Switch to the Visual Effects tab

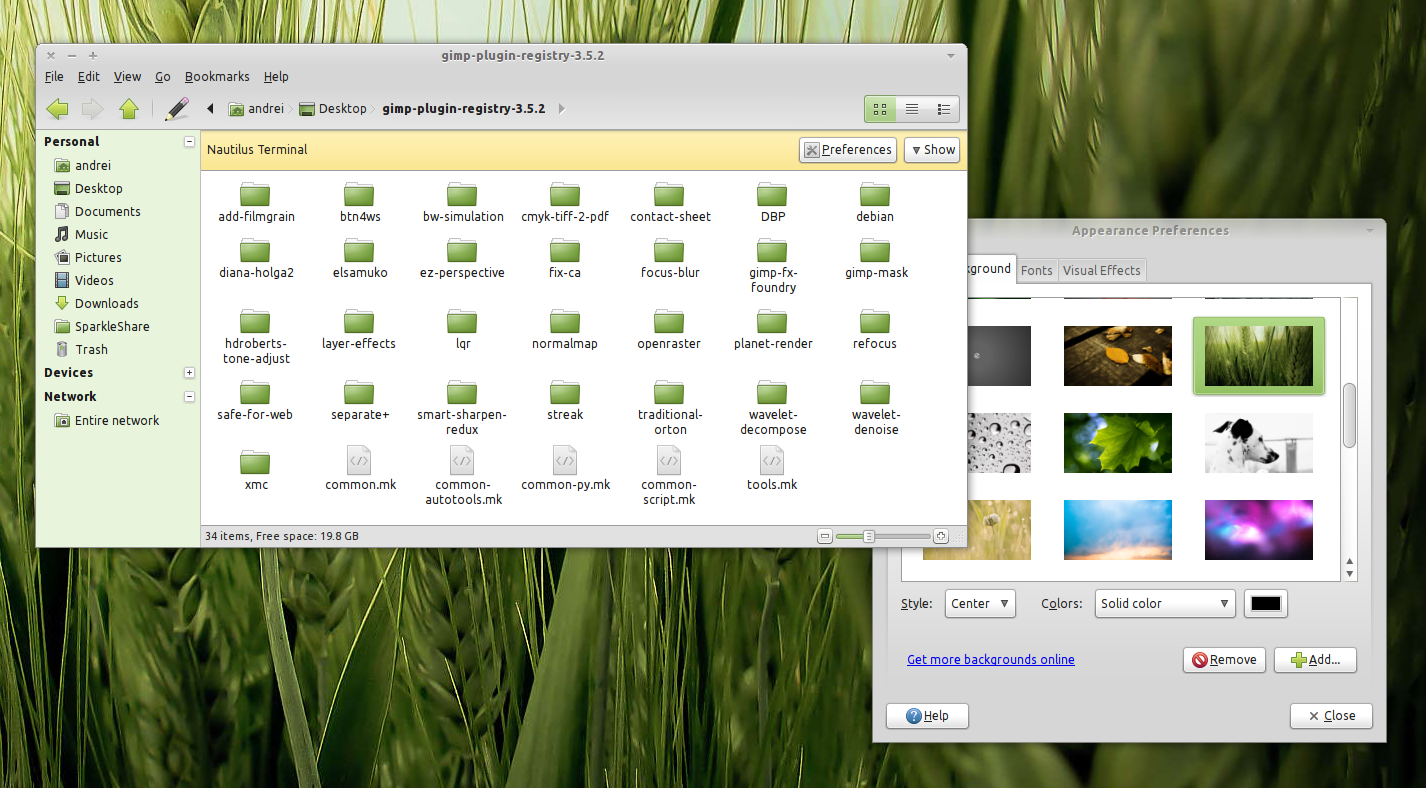(1101, 270)
